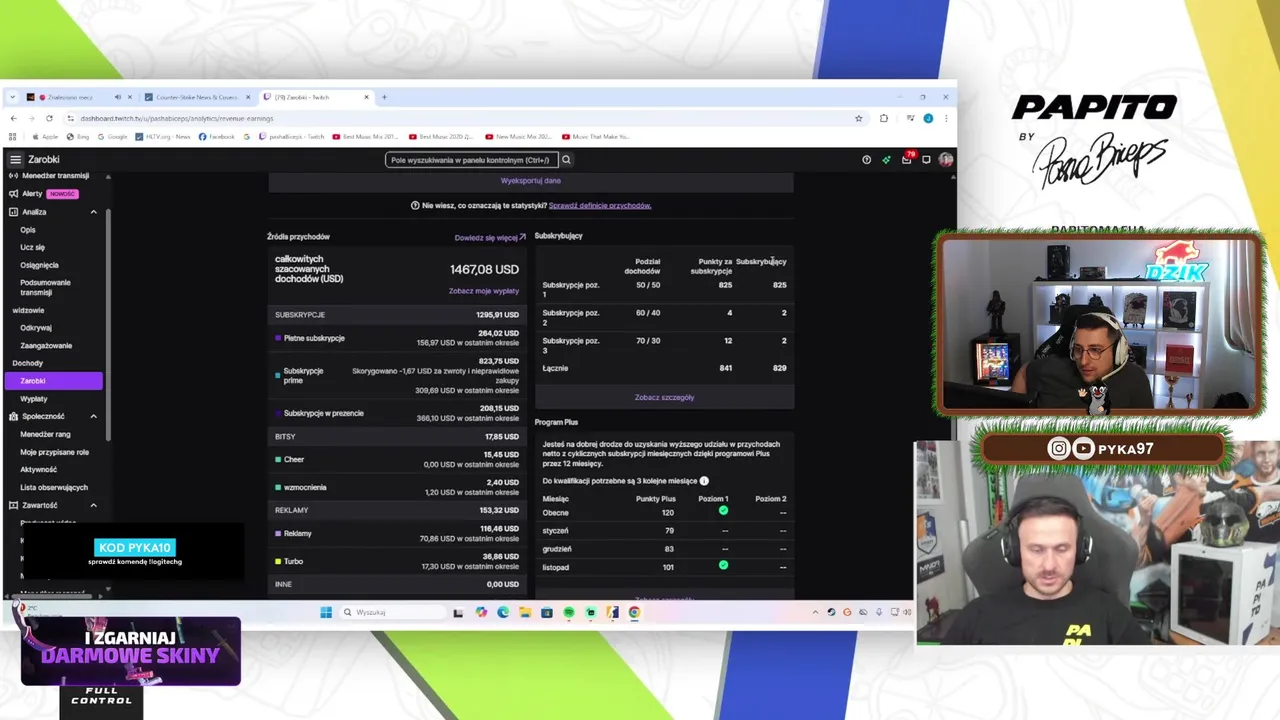Close the Zarobki - Twitch tab
Viewport: 1280px width, 720px height.
pos(366,97)
